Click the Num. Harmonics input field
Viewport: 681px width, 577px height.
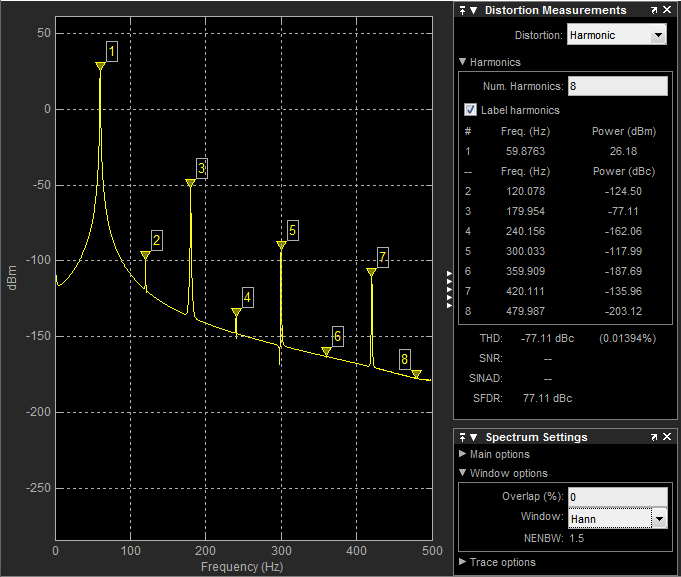pos(616,86)
